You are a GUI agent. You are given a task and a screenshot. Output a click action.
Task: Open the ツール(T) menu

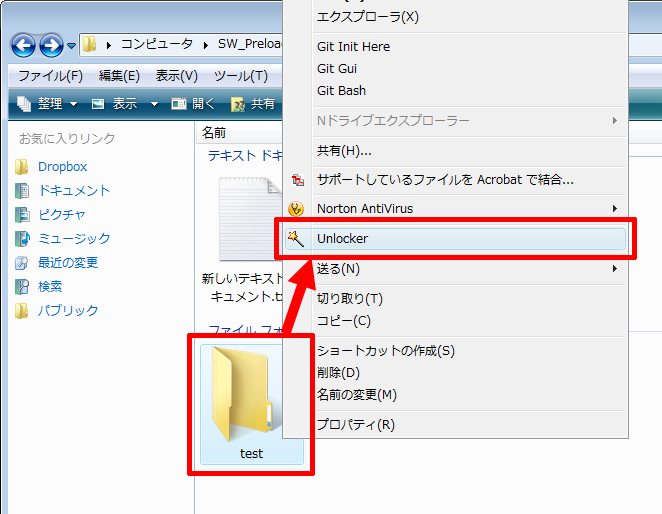[x=241, y=76]
